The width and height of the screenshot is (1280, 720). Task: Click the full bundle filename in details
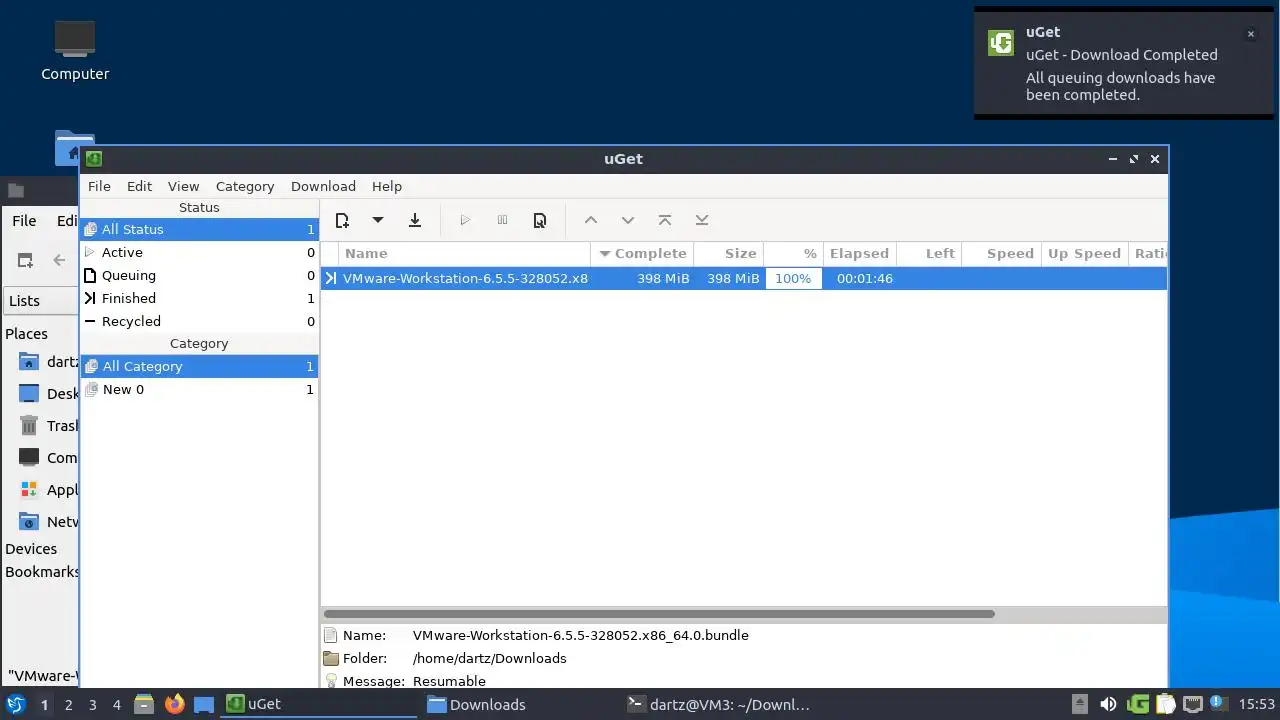581,635
